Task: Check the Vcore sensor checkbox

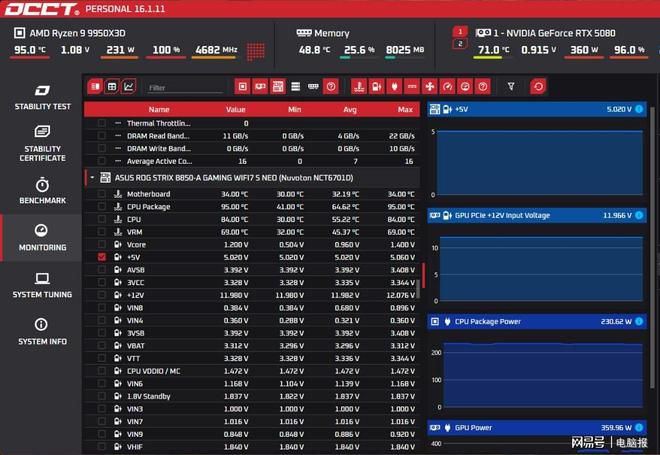Action: pyautogui.click(x=101, y=245)
